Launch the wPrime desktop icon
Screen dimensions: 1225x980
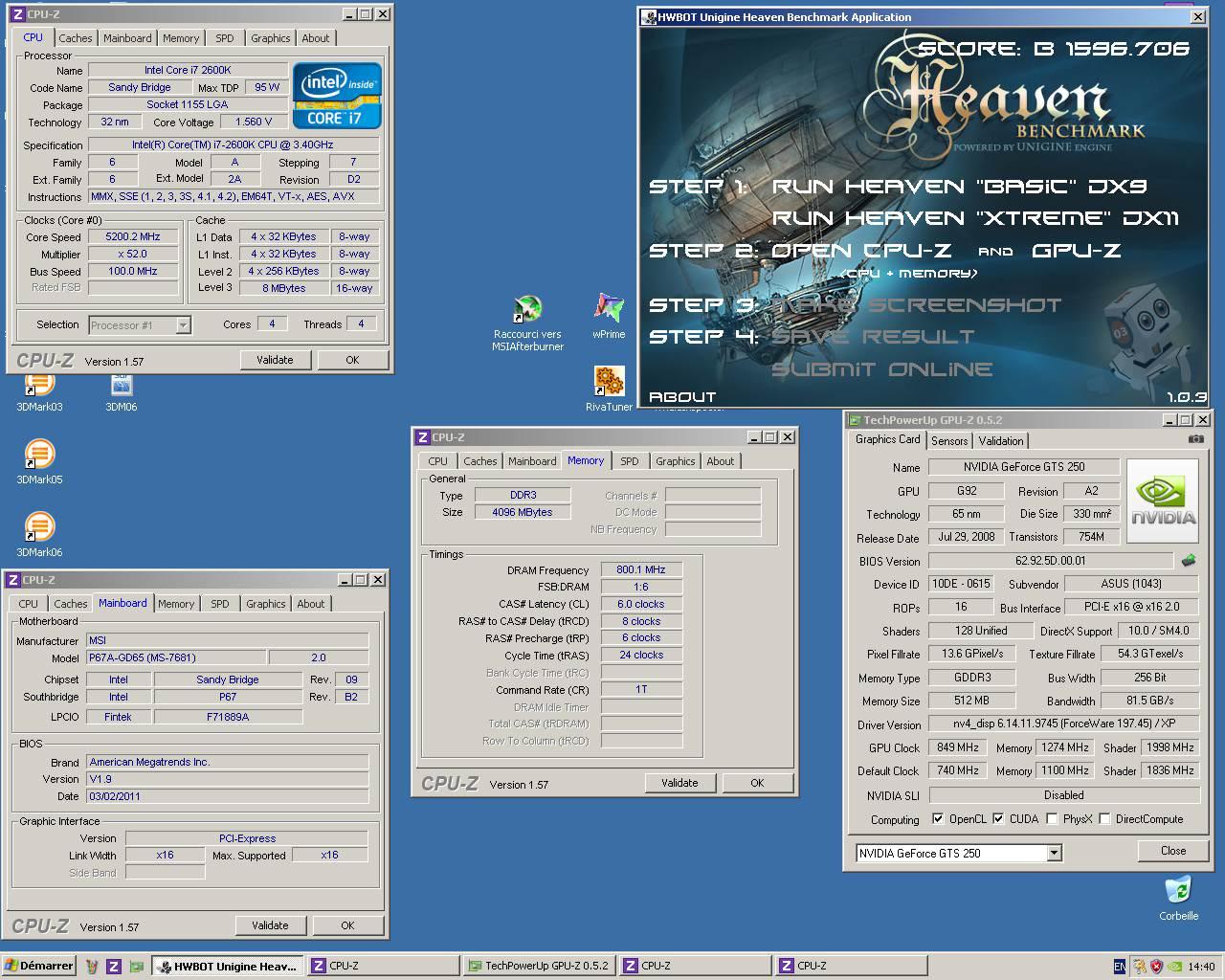tap(609, 316)
